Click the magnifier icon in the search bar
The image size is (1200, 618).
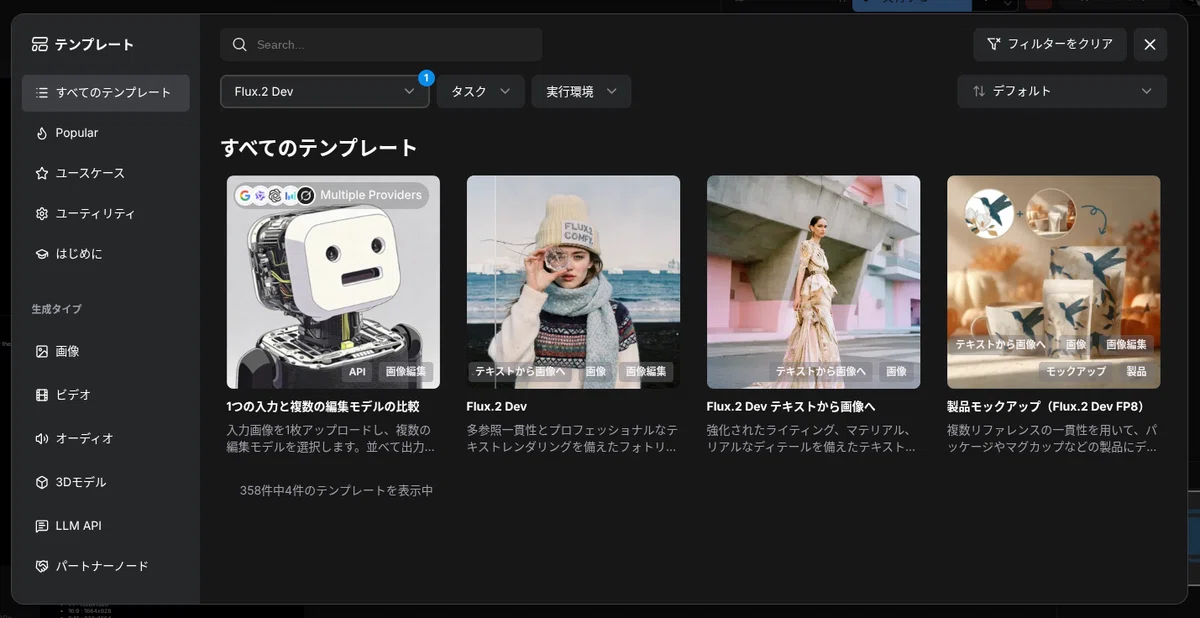[x=240, y=45]
